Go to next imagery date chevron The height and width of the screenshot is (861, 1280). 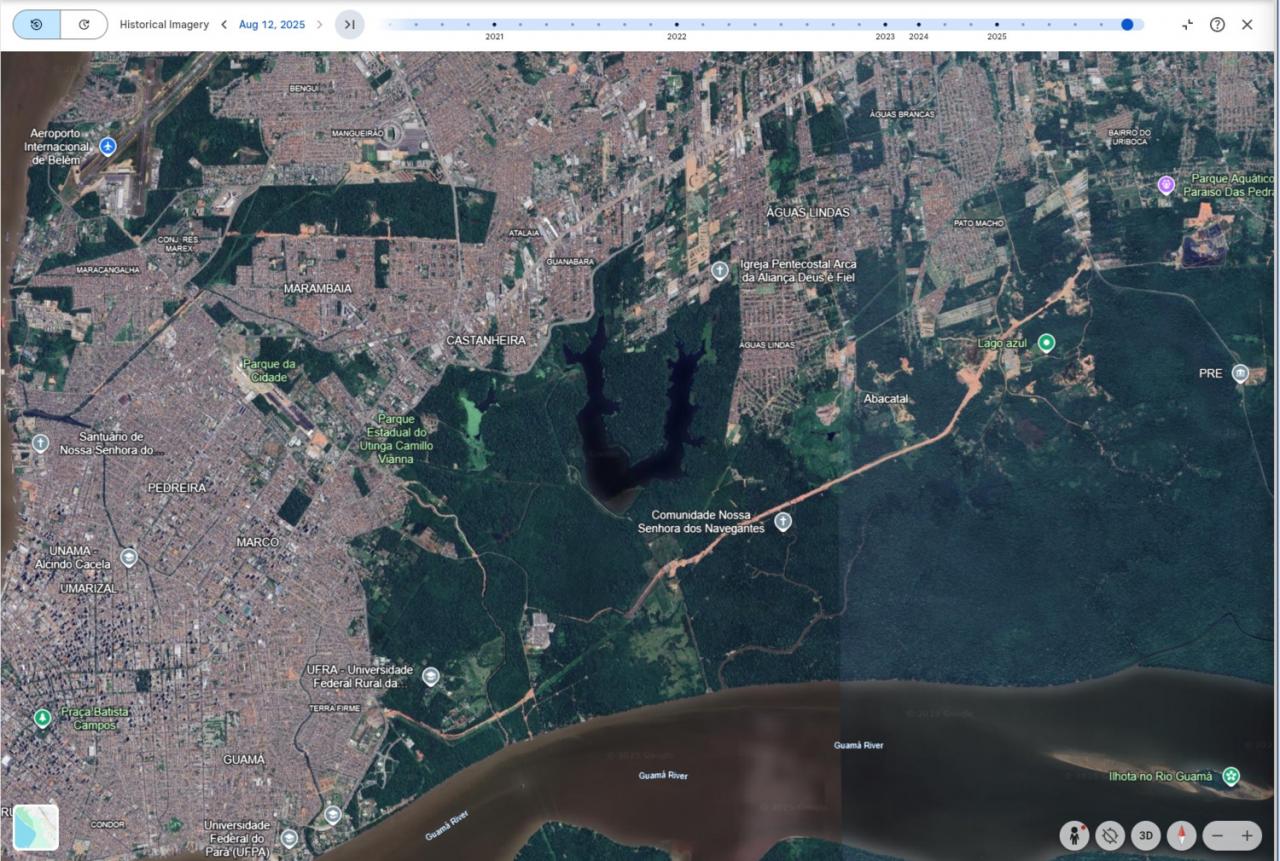319,24
